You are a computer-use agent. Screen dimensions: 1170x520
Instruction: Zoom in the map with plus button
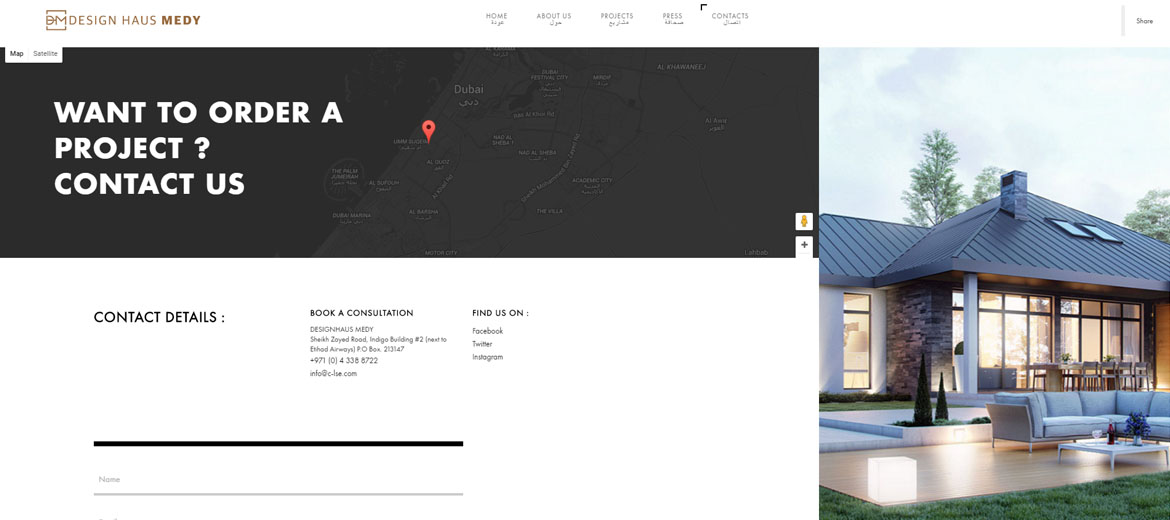tap(803, 245)
